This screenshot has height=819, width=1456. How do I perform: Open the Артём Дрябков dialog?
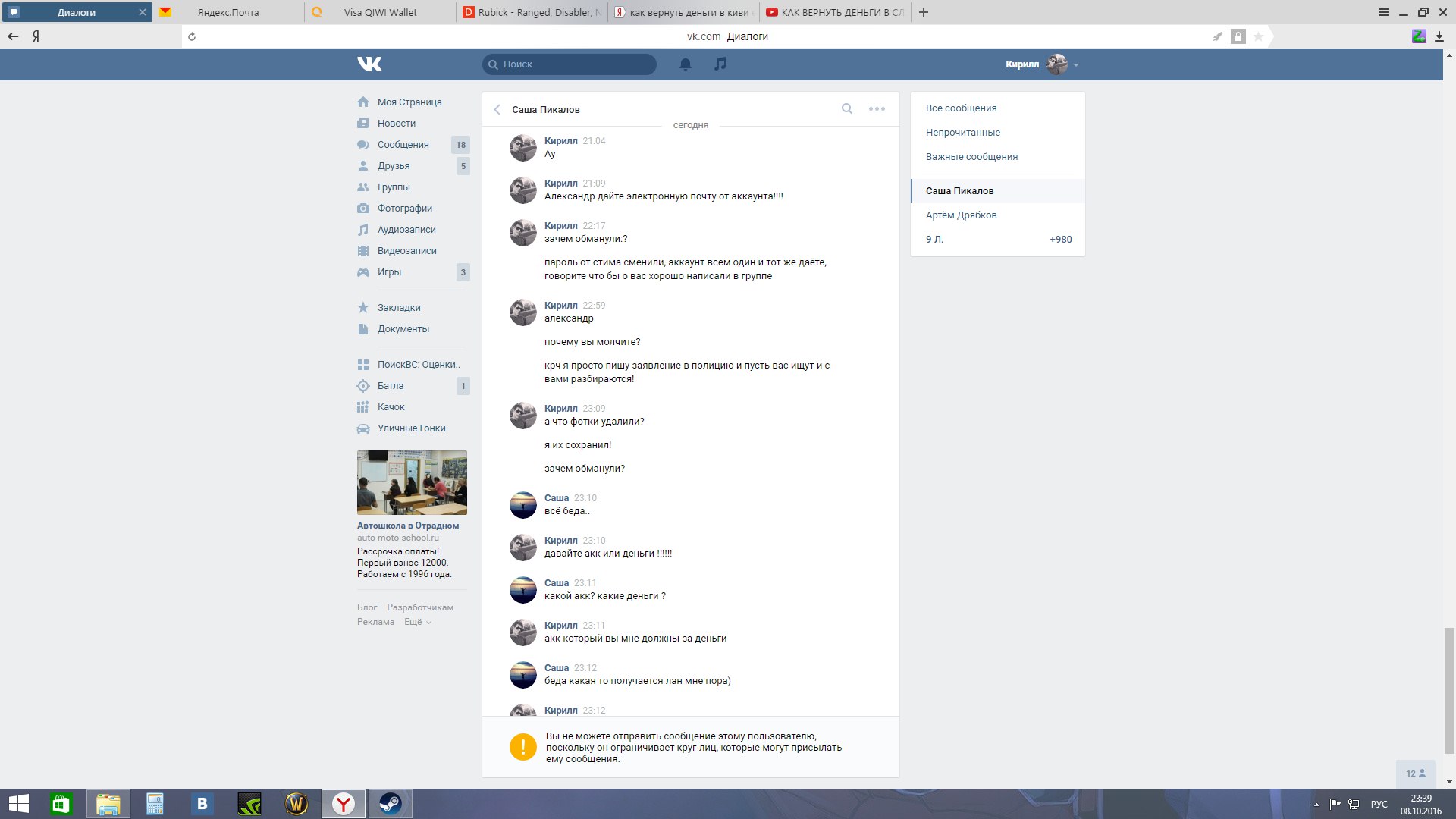coord(998,215)
